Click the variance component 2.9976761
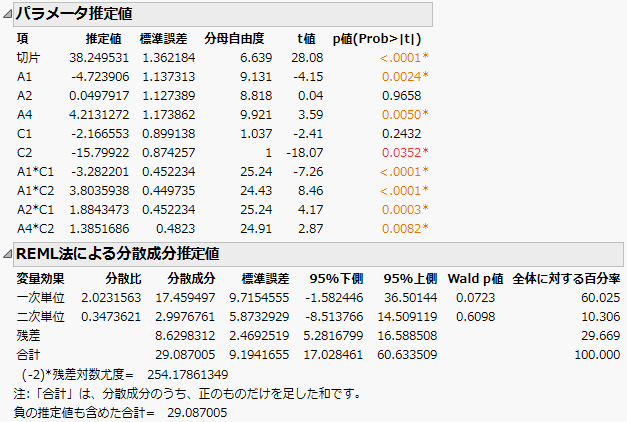The height and width of the screenshot is (422, 627). [x=185, y=317]
